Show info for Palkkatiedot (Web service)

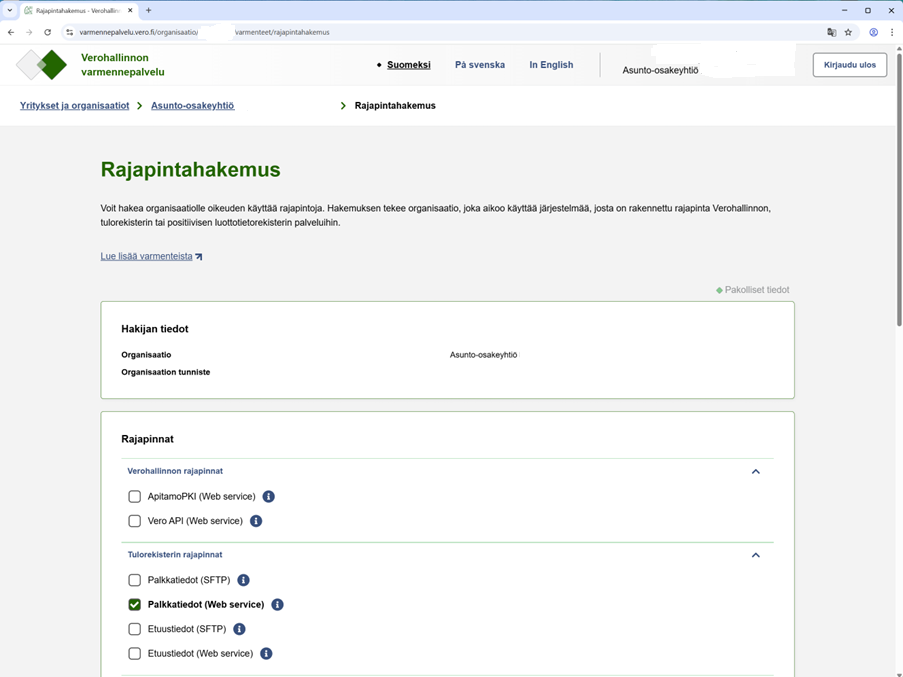pyautogui.click(x=277, y=605)
